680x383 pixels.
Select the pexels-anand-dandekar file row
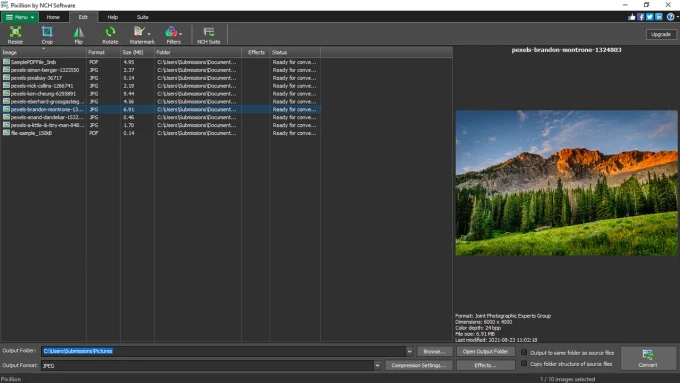160,117
